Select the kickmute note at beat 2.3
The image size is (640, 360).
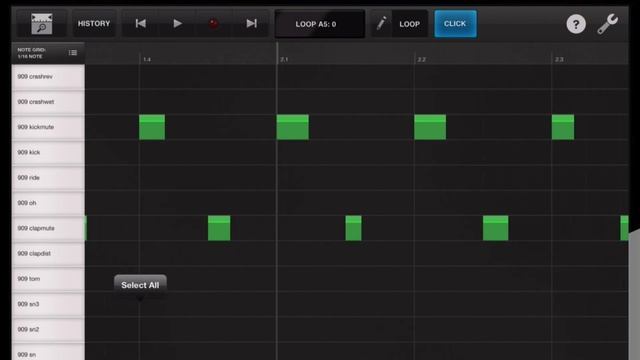tap(563, 127)
